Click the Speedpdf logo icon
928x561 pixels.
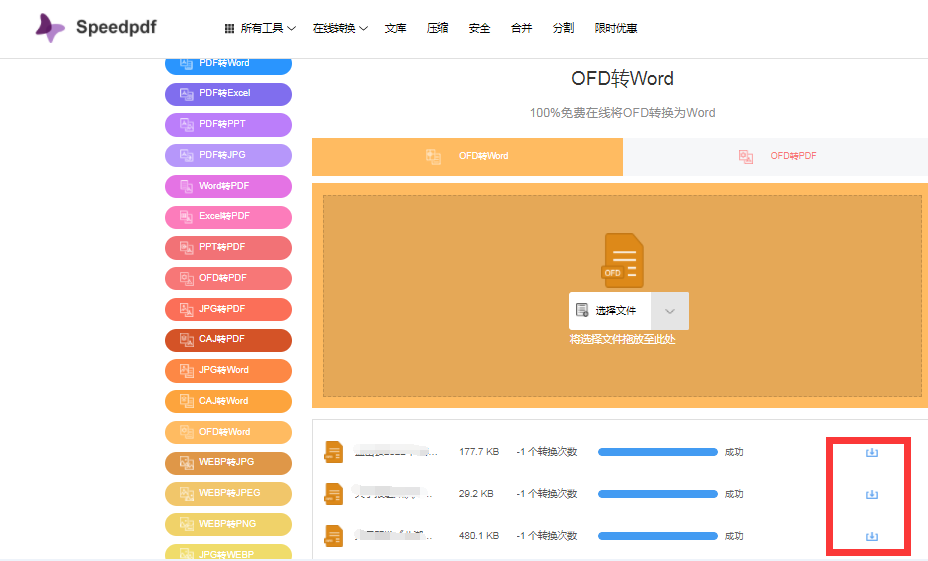(50, 28)
